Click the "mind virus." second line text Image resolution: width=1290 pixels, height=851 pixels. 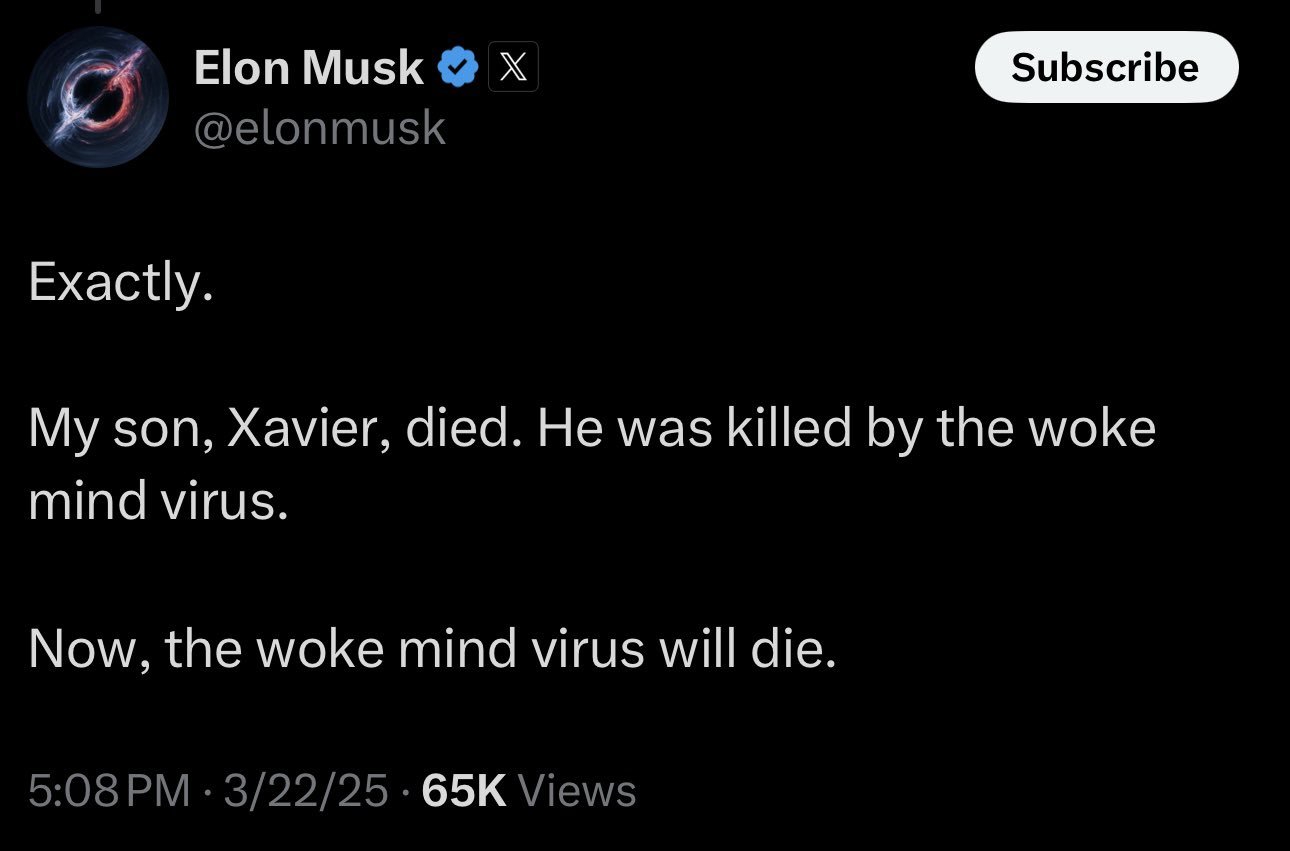coord(158,502)
